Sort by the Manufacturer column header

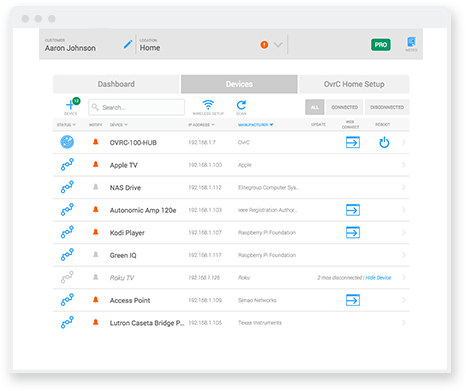[255, 125]
